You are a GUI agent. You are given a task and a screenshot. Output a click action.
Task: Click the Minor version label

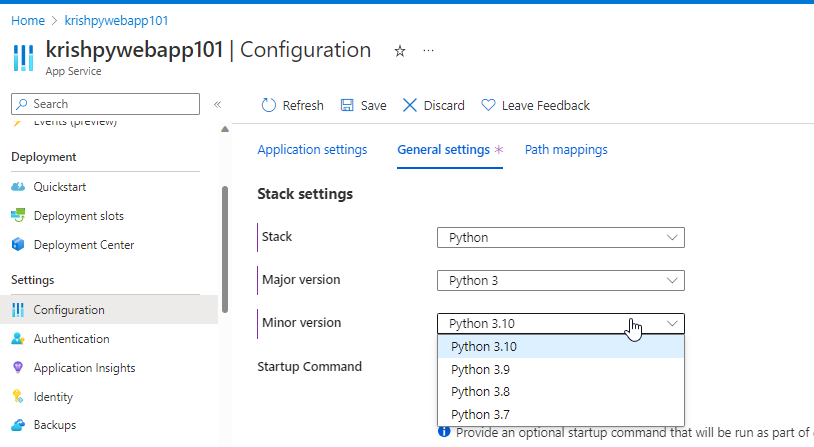click(x=302, y=322)
